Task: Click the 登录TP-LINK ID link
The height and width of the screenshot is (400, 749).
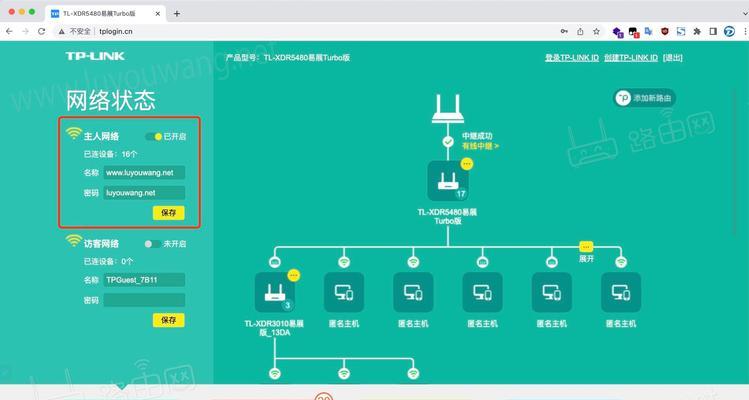Action: (572, 58)
